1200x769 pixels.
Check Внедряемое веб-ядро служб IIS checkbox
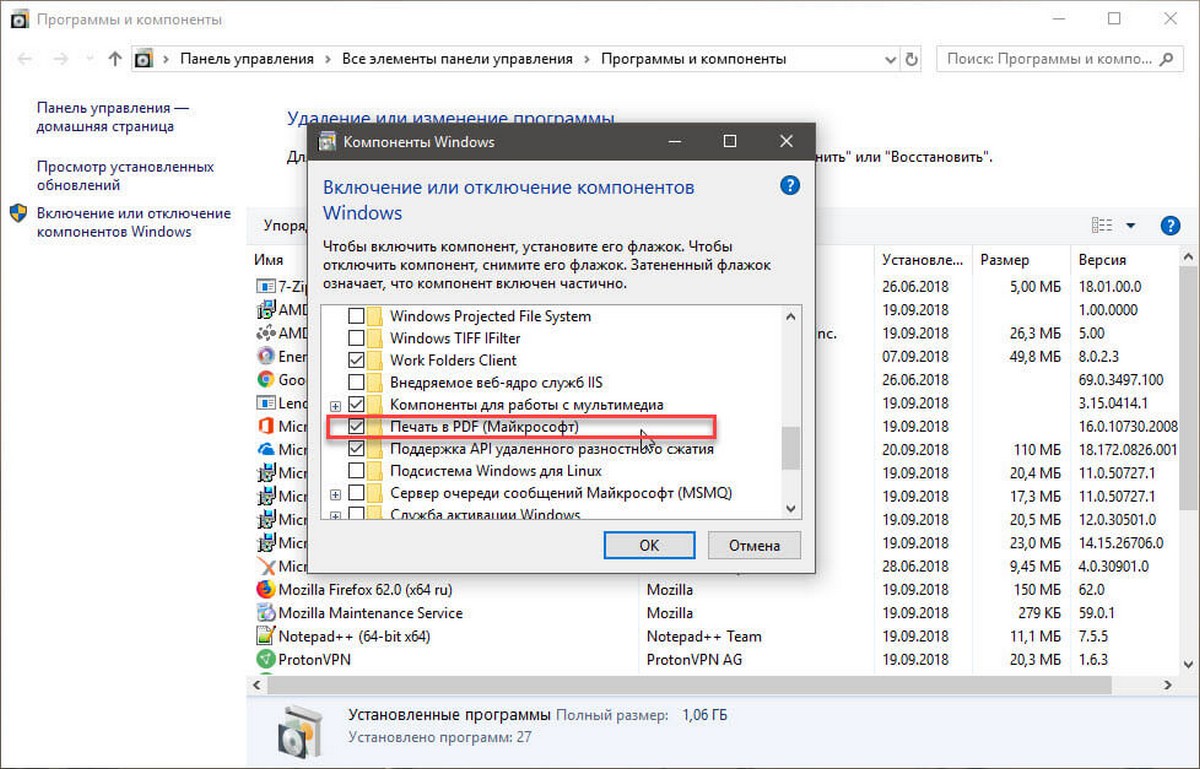(355, 382)
